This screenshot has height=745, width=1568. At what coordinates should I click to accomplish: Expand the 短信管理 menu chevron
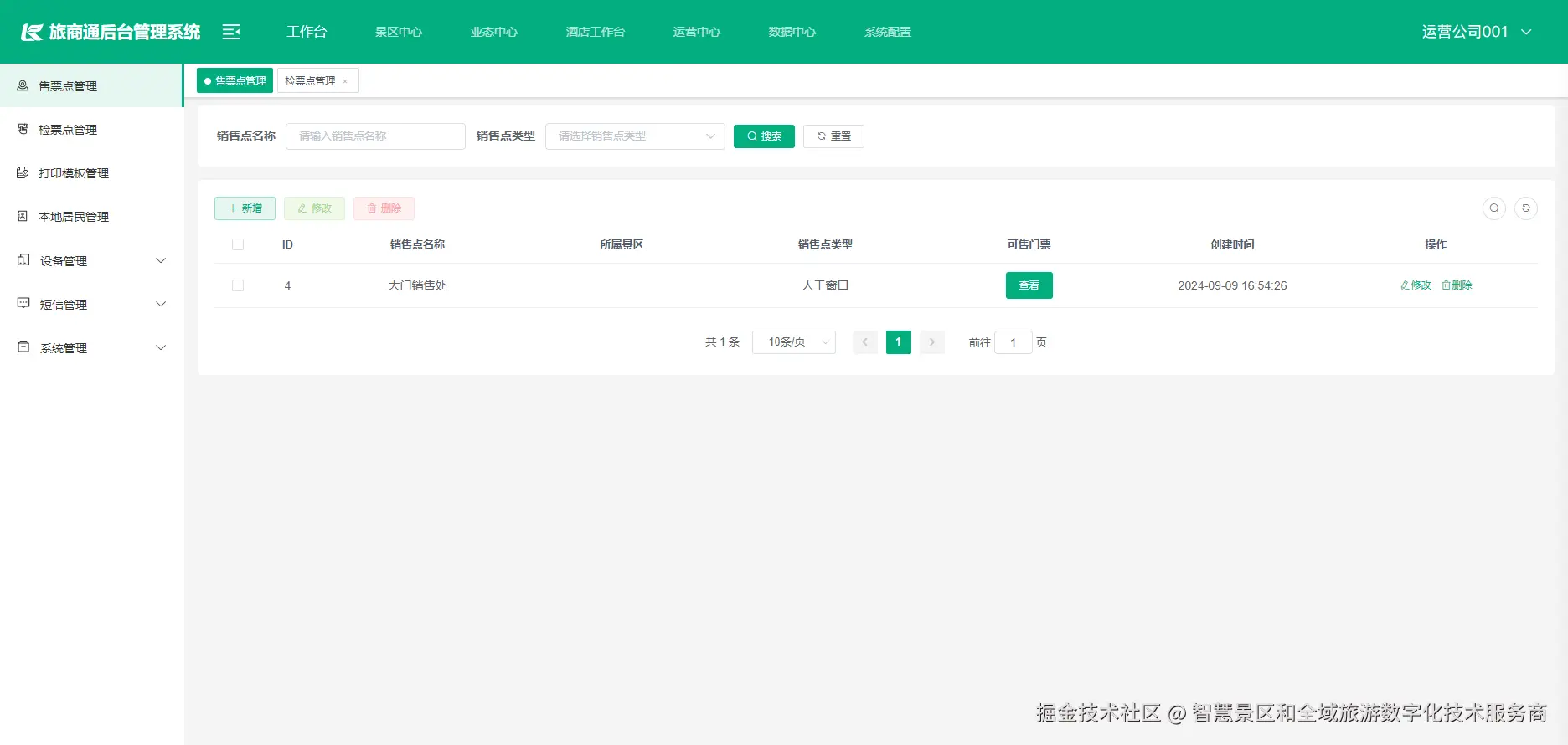(162, 304)
